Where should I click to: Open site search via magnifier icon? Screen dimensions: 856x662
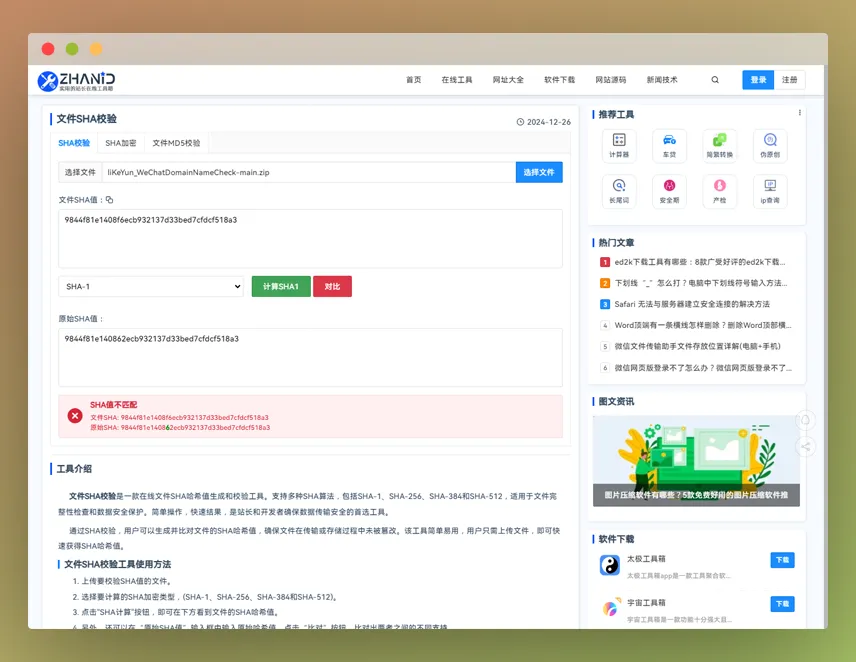714,79
